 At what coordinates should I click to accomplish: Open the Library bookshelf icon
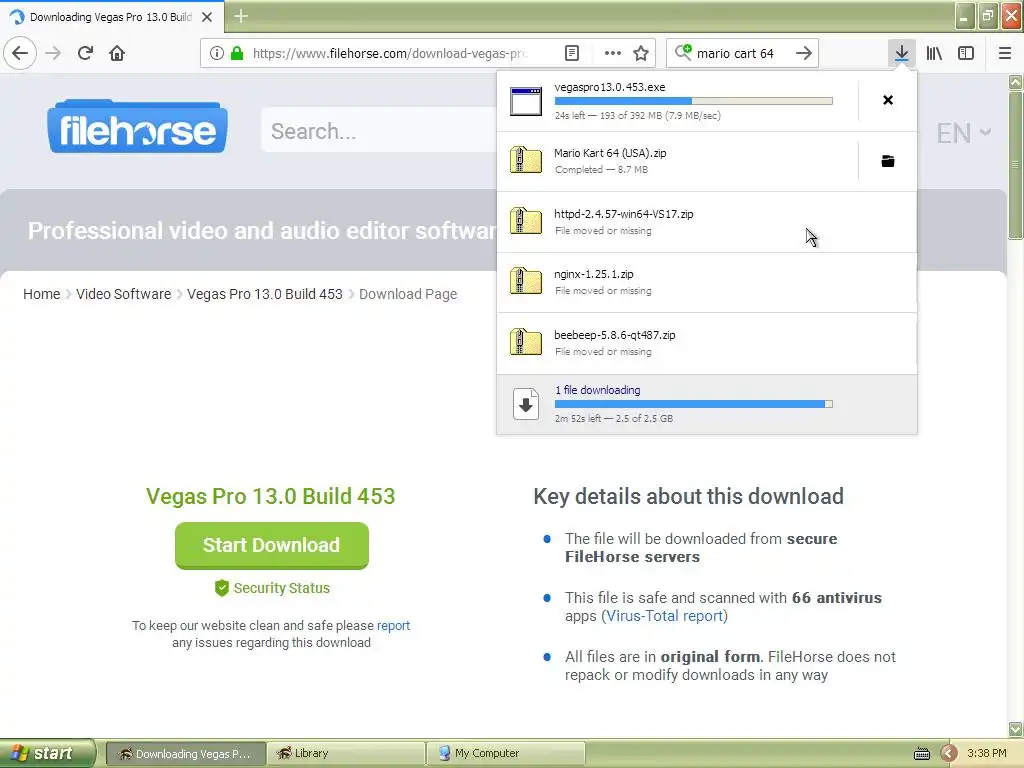coord(935,53)
